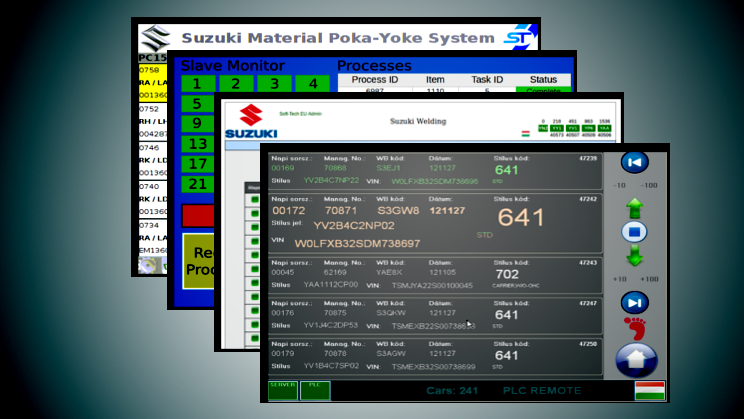Click the SERVER status button

[x=283, y=391]
